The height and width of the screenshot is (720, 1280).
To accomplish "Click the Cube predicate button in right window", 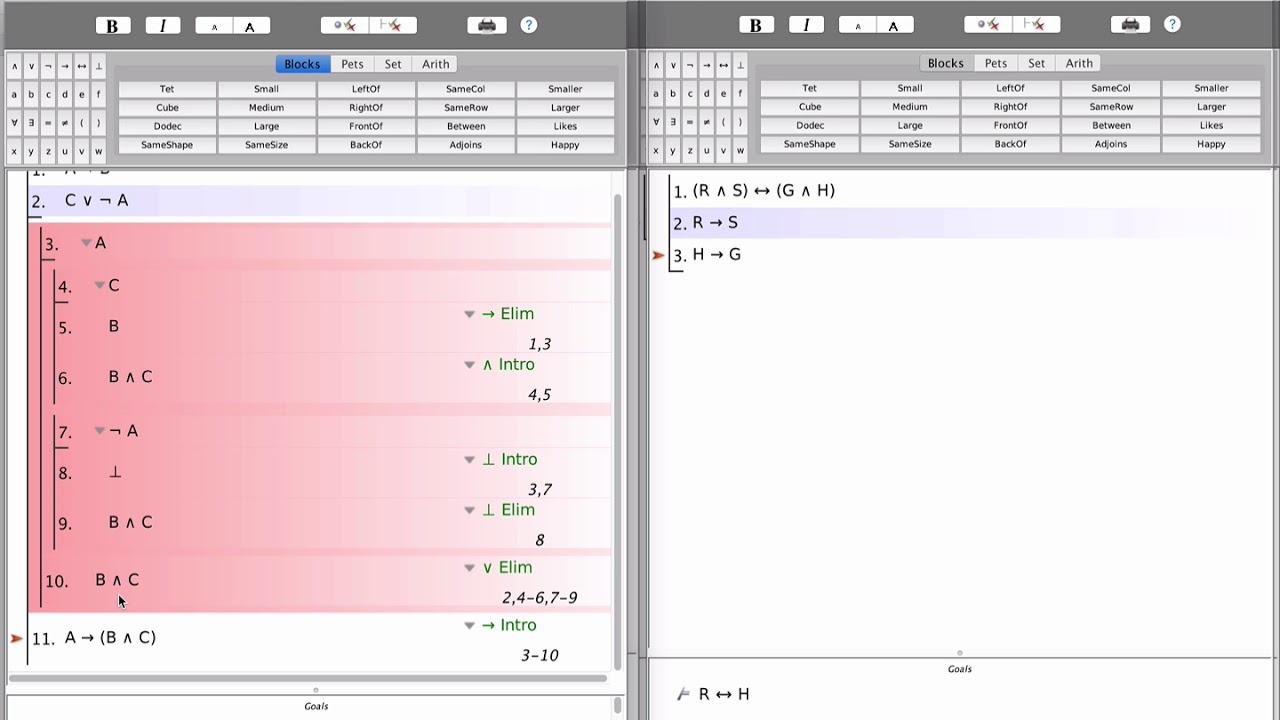I will (x=810, y=107).
